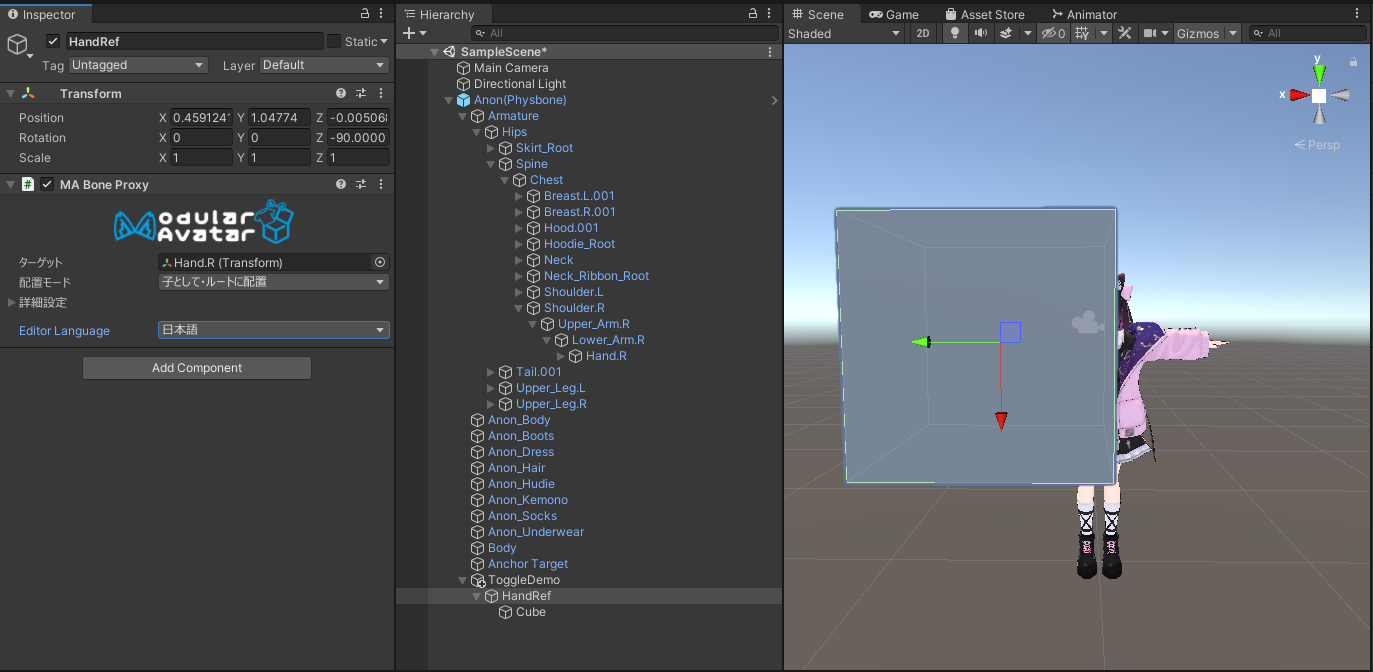
Task: Click the add object plus button in Hierarchy
Action: click(408, 33)
